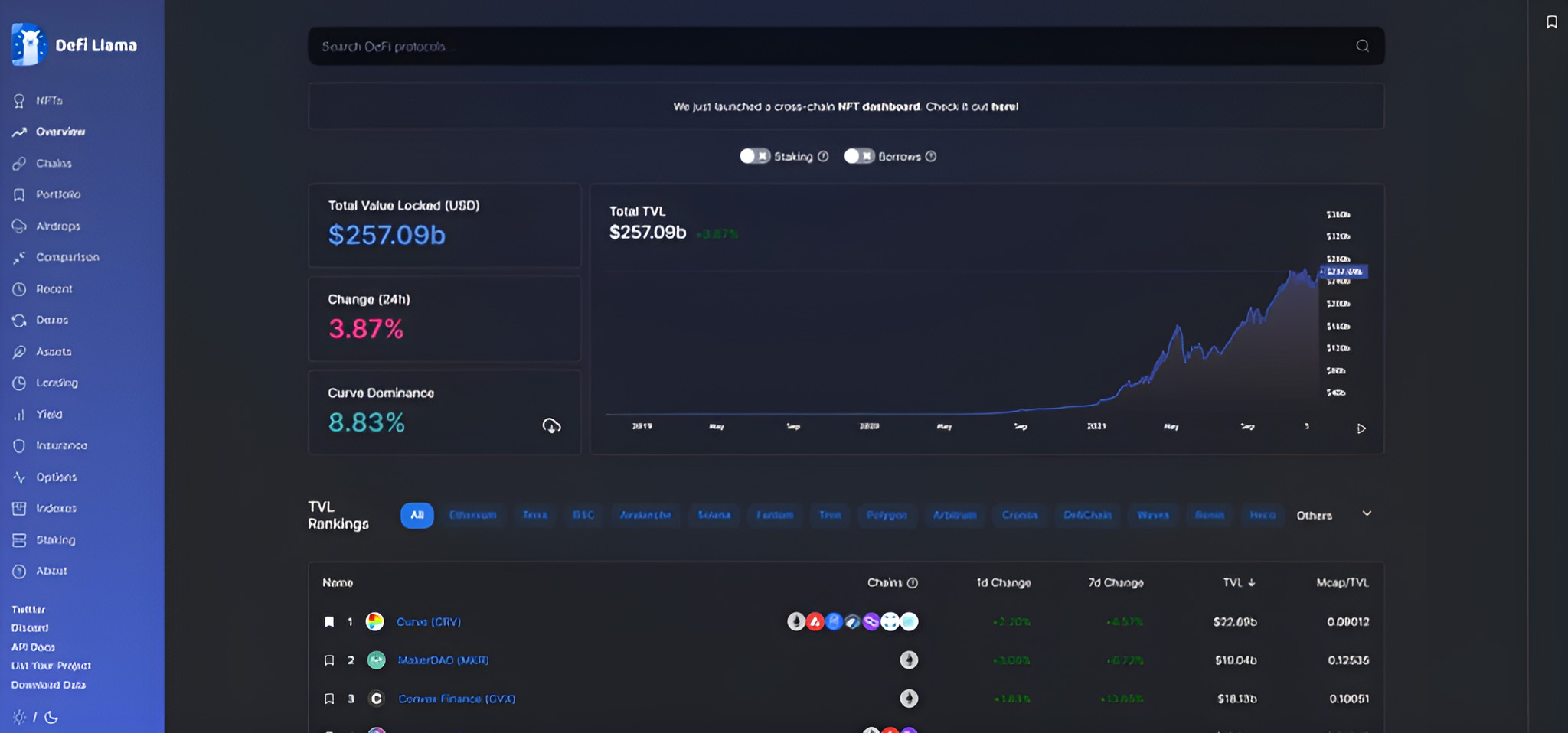The width and height of the screenshot is (1568, 733).
Task: Toggle the bookmark for Convex Finance (CVX)
Action: [x=329, y=699]
